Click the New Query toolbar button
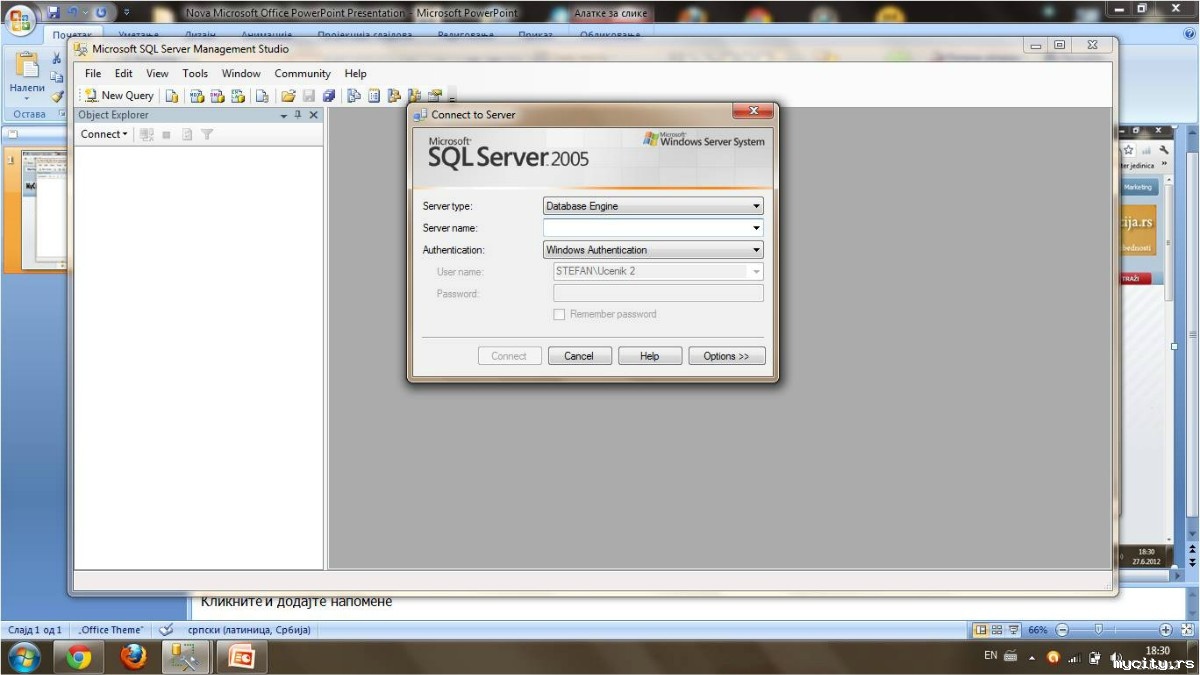This screenshot has height=675, width=1200. pyautogui.click(x=119, y=96)
